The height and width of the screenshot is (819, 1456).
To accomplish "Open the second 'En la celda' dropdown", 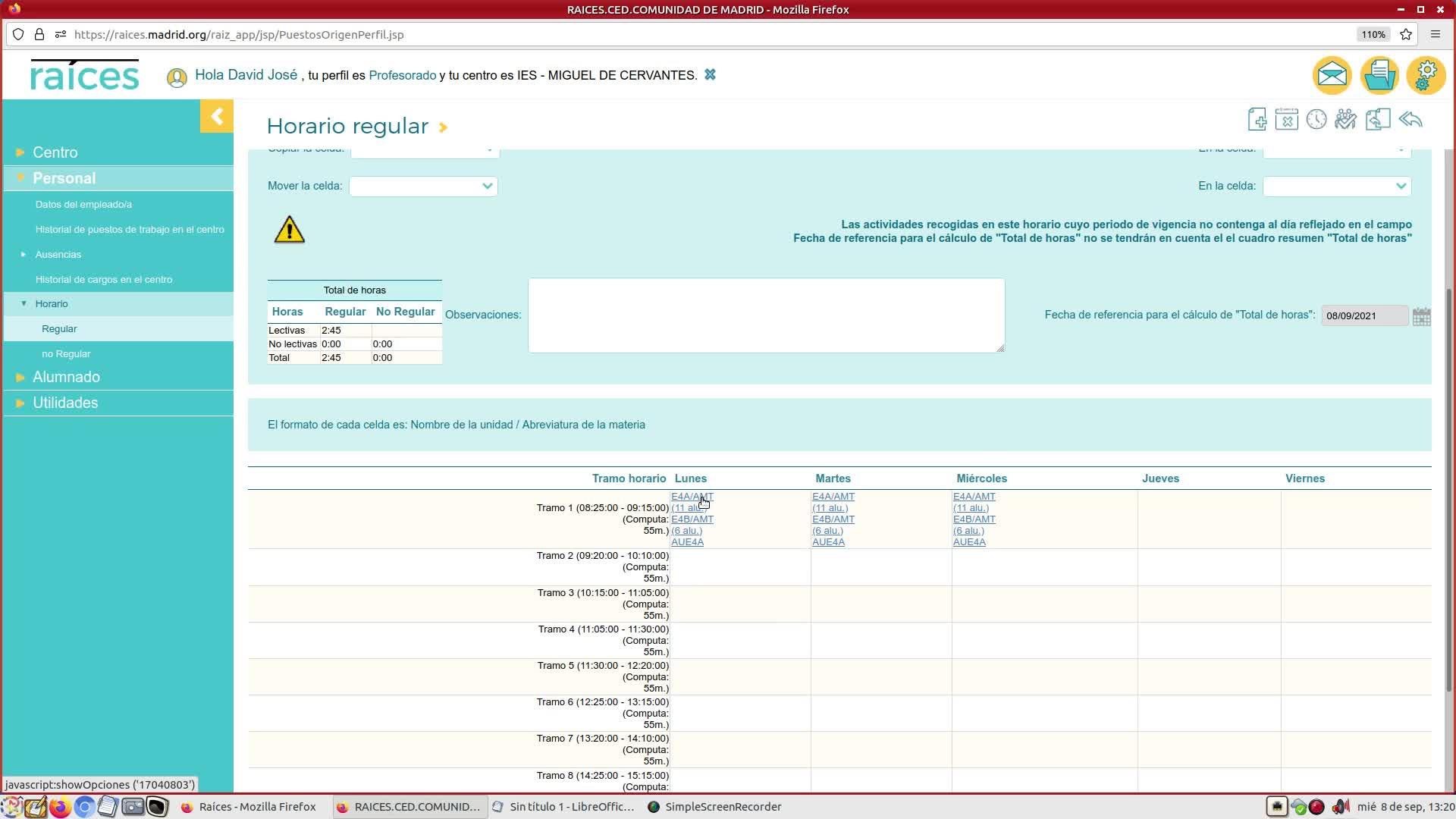I will [x=1336, y=187].
